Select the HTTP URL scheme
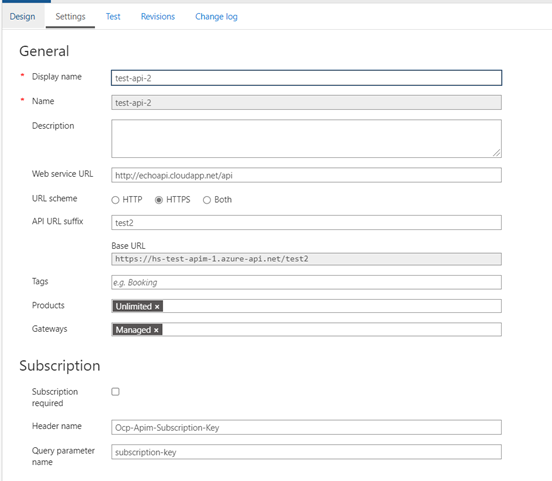The height and width of the screenshot is (481, 552). tap(115, 200)
